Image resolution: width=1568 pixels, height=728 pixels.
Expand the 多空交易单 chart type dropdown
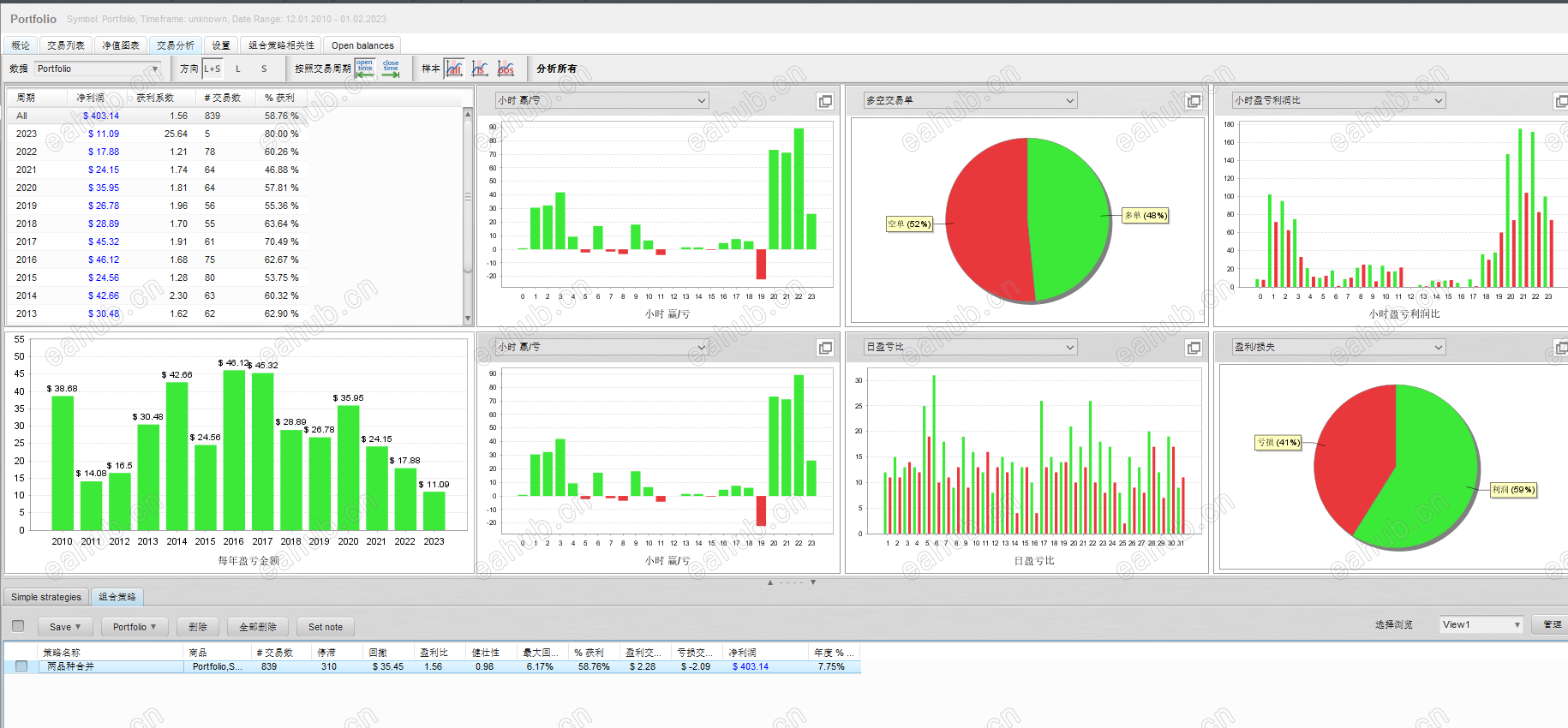coord(970,100)
